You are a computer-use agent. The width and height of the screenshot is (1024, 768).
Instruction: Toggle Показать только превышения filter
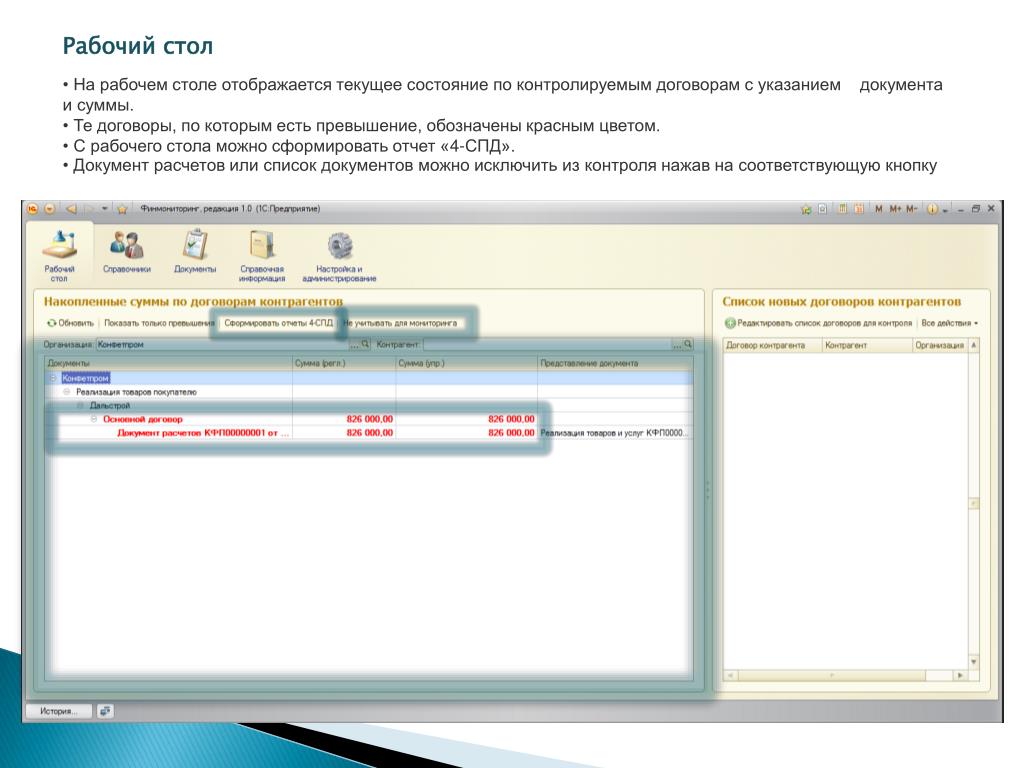tap(159, 324)
